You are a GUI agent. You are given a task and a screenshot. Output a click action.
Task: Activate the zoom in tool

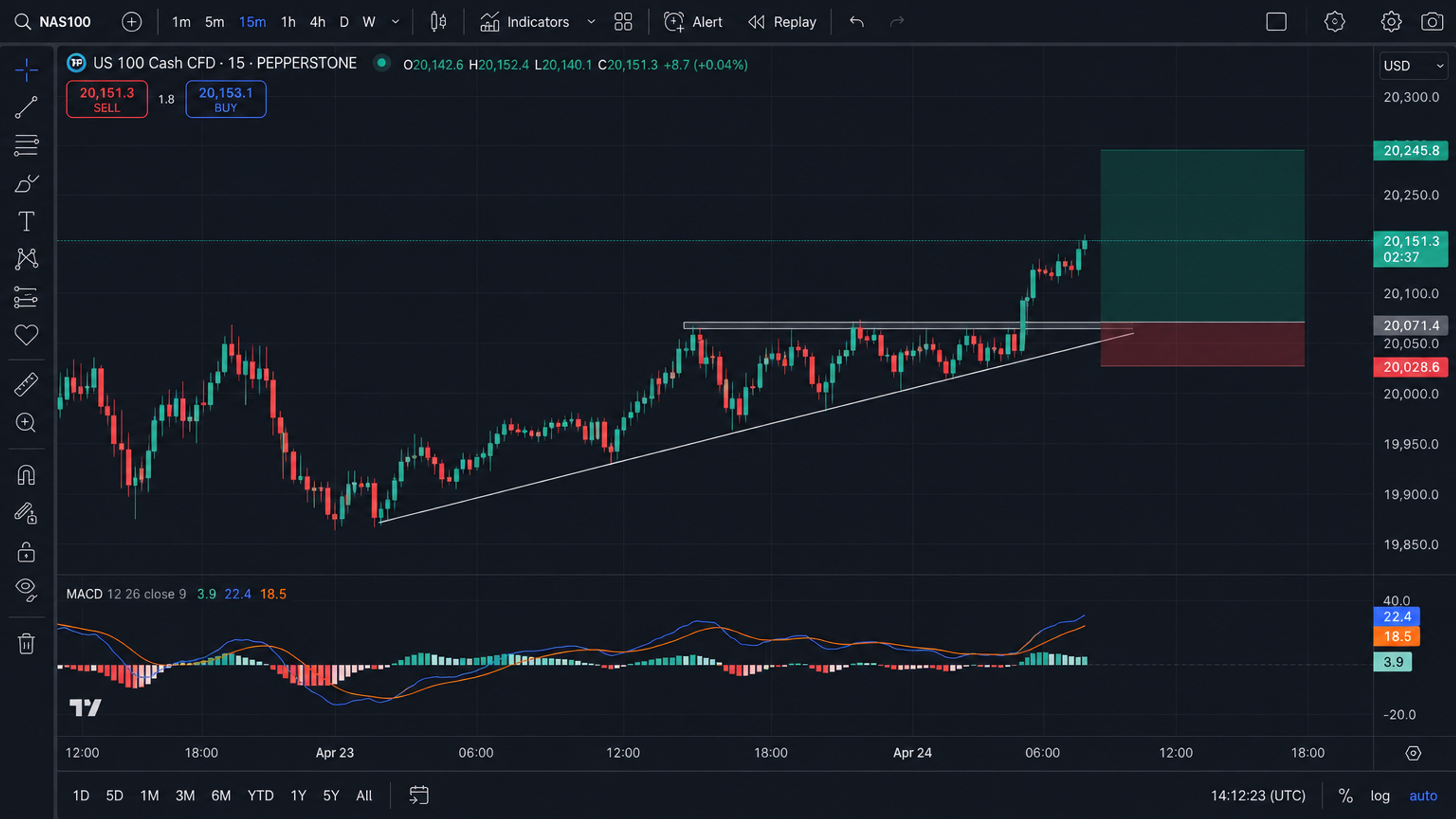[x=26, y=423]
